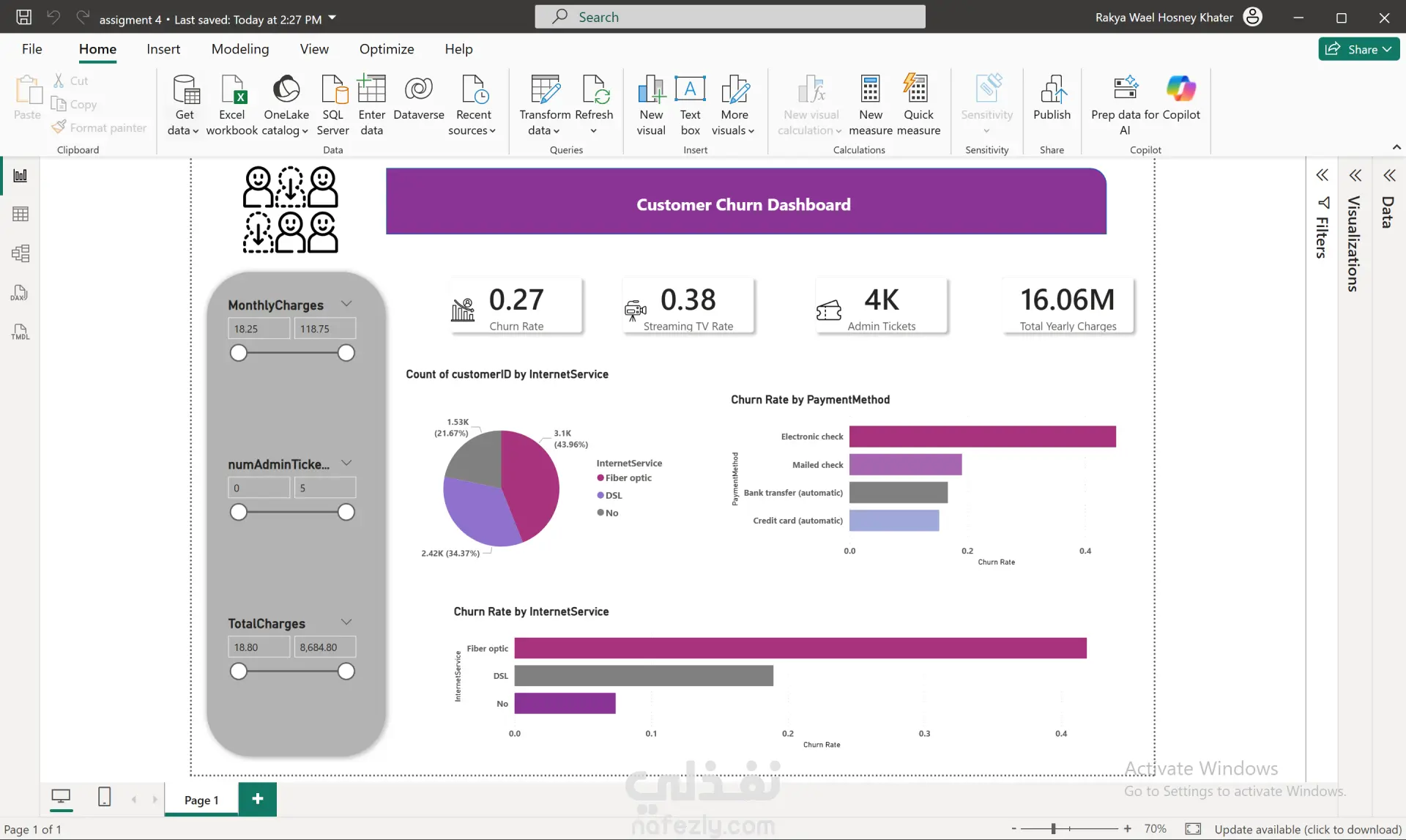Create a New measure
Screen dimensions: 1406x840
[x=870, y=105]
